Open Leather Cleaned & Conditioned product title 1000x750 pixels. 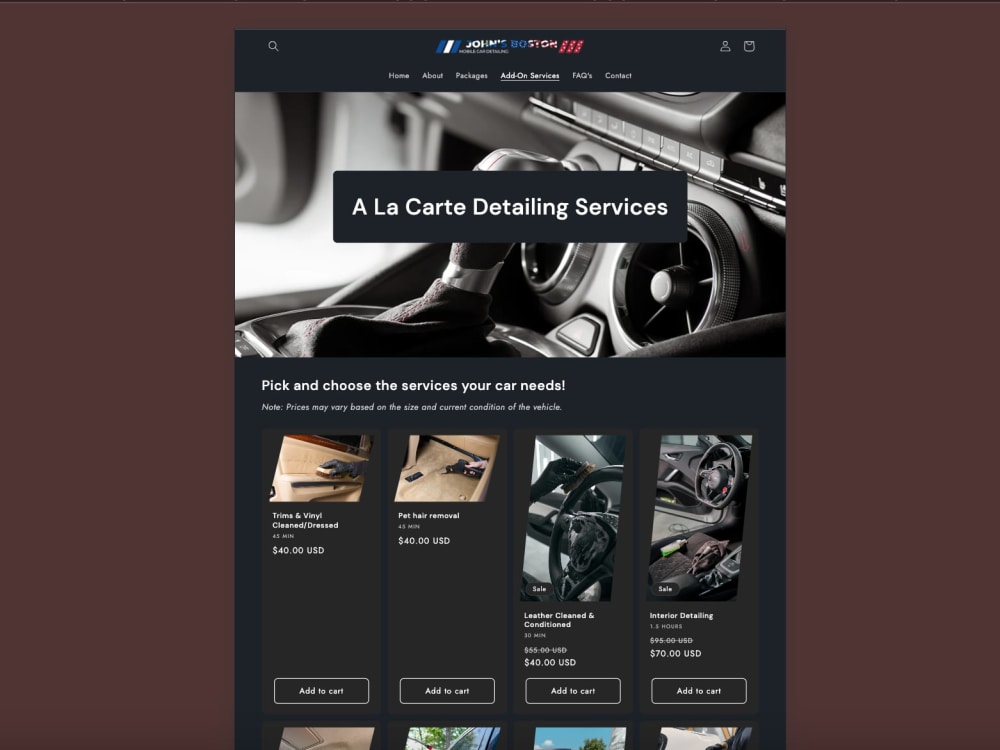(559, 620)
